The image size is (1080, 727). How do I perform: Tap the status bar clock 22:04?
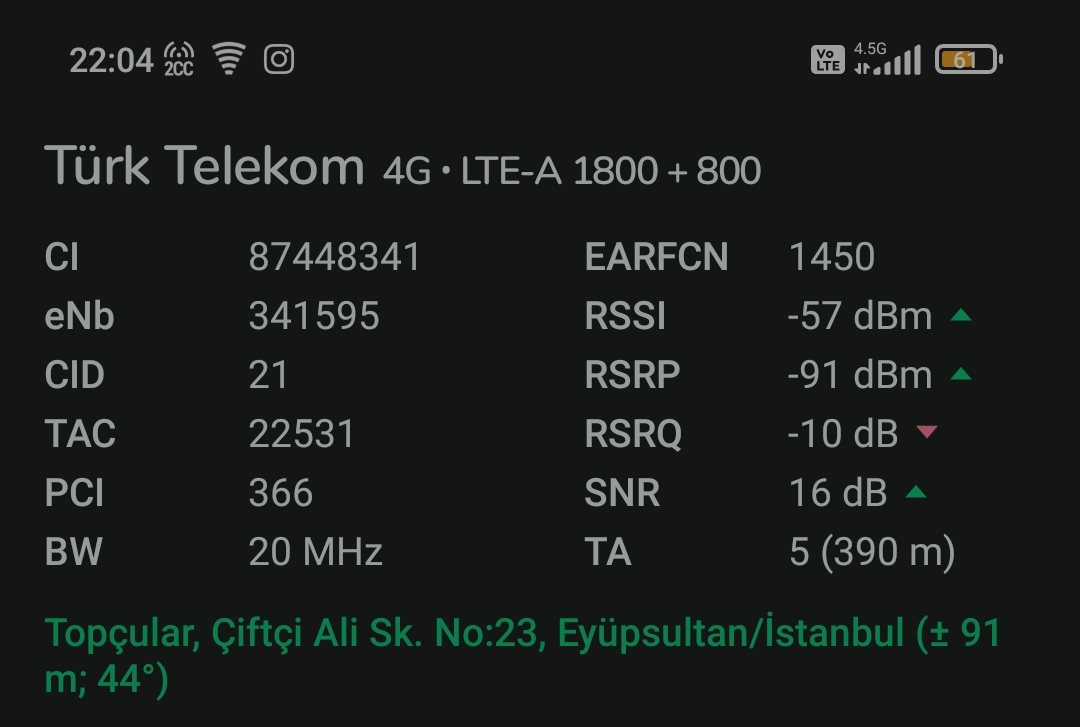pos(111,61)
